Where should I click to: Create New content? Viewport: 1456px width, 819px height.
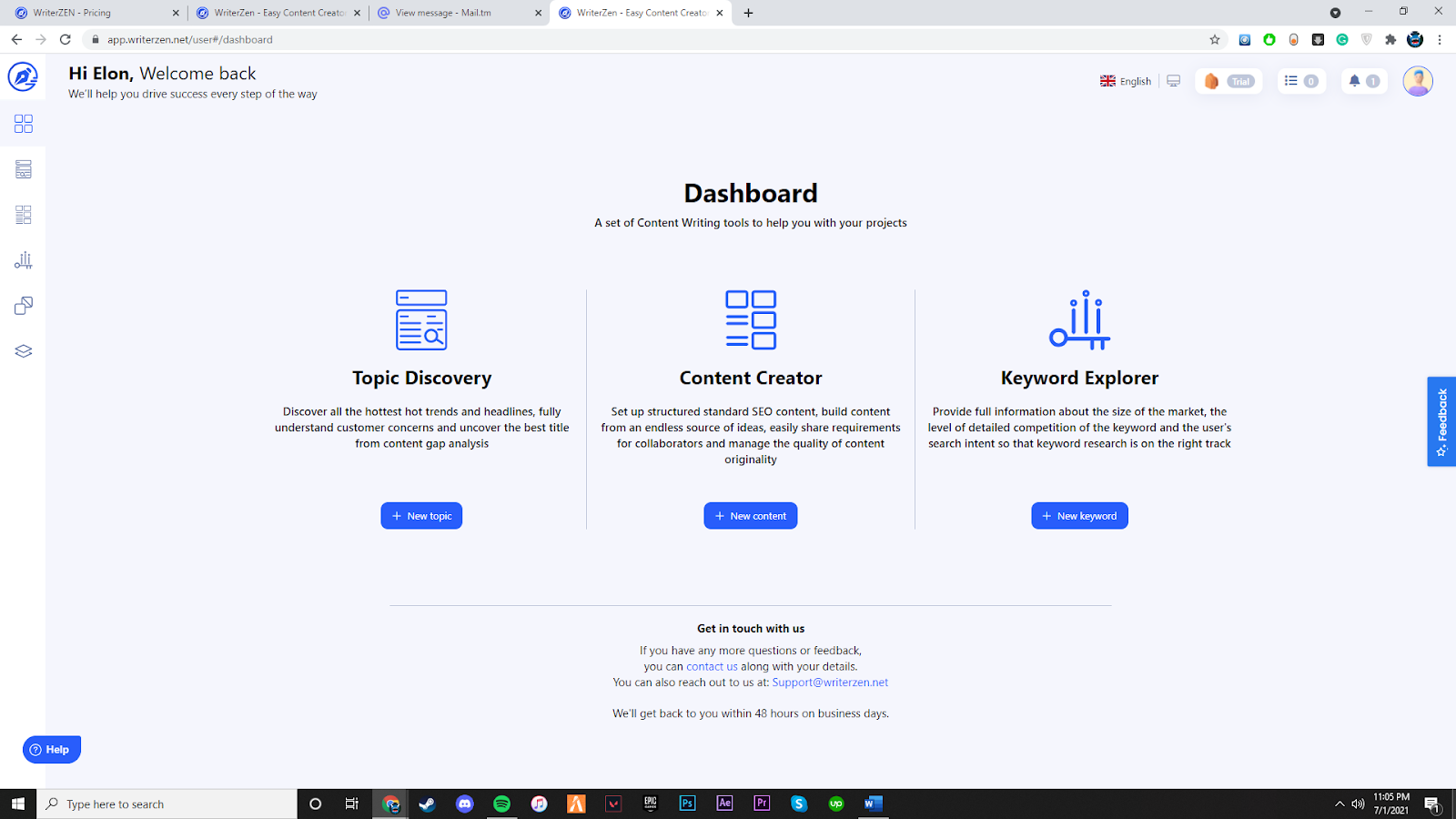pyautogui.click(x=751, y=516)
